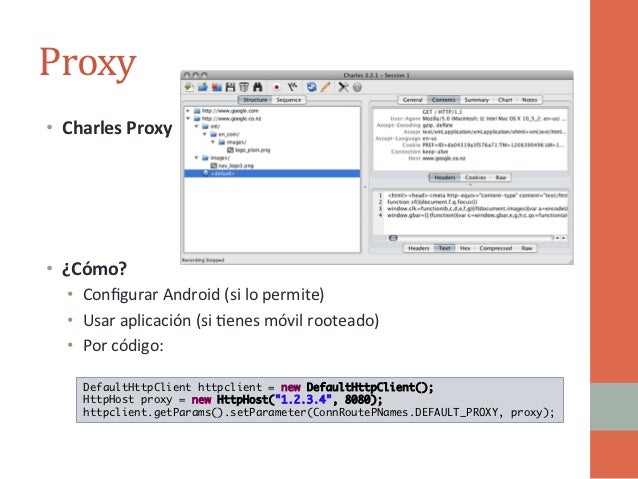Switch to the Structure view
The image size is (638, 479).
pyautogui.click(x=255, y=100)
